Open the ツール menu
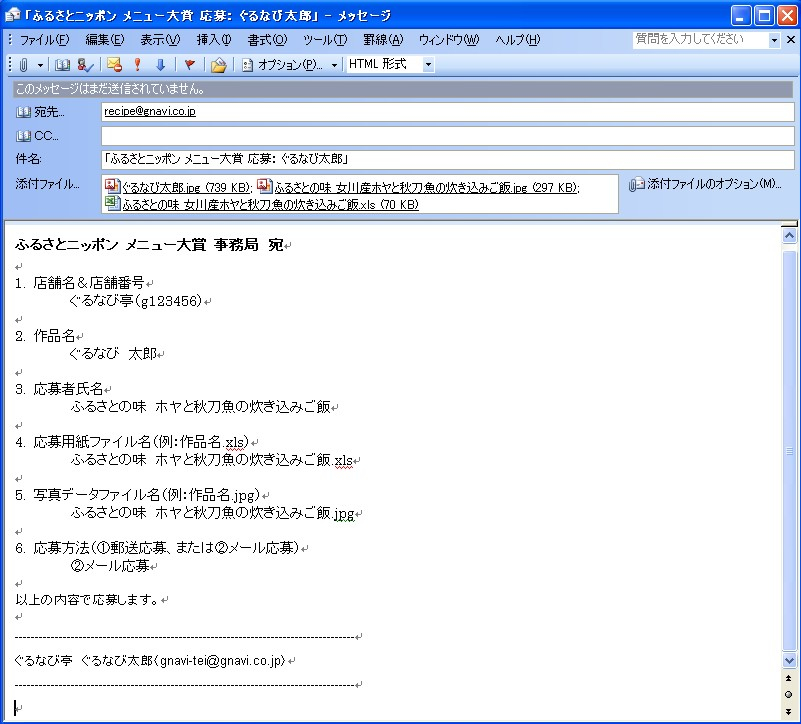This screenshot has height=724, width=801. tap(324, 40)
